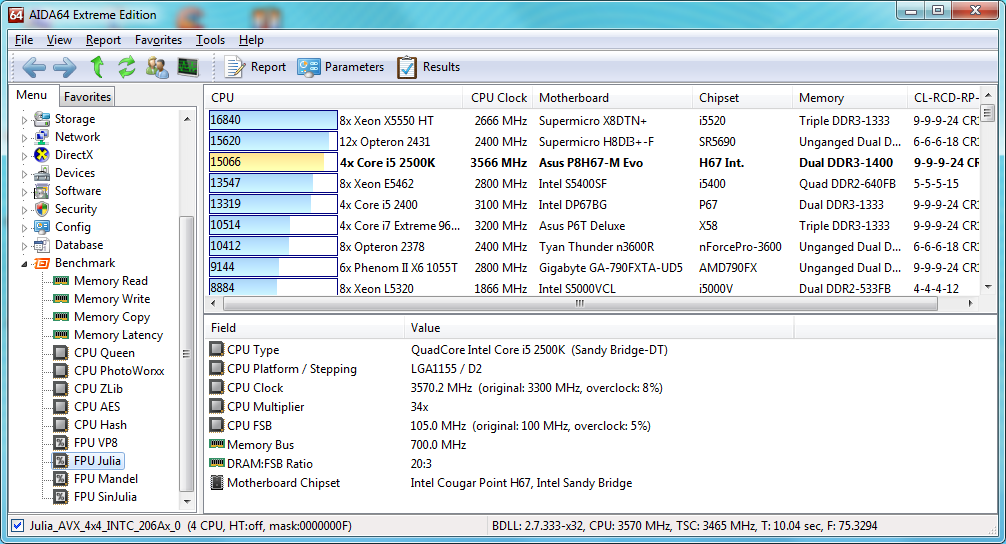Open the Memory Copy benchmark
The width and height of the screenshot is (1006, 544).
point(112,317)
